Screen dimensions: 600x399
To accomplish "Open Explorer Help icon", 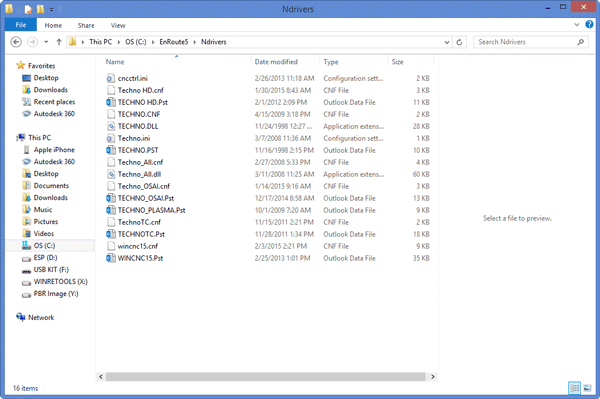I will point(589,24).
